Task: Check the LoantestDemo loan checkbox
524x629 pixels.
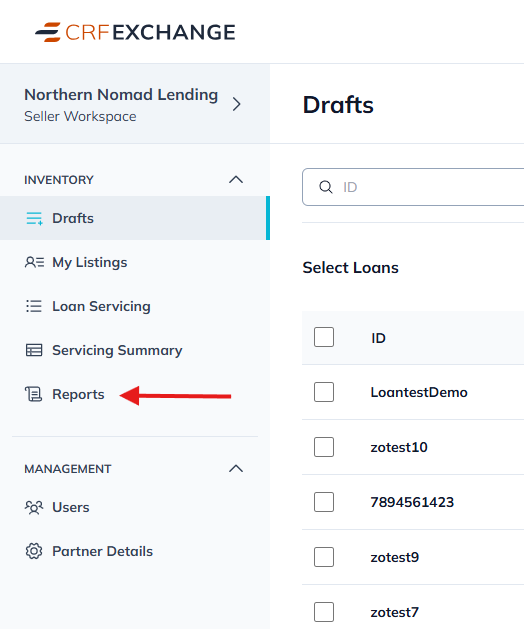Action: (324, 392)
